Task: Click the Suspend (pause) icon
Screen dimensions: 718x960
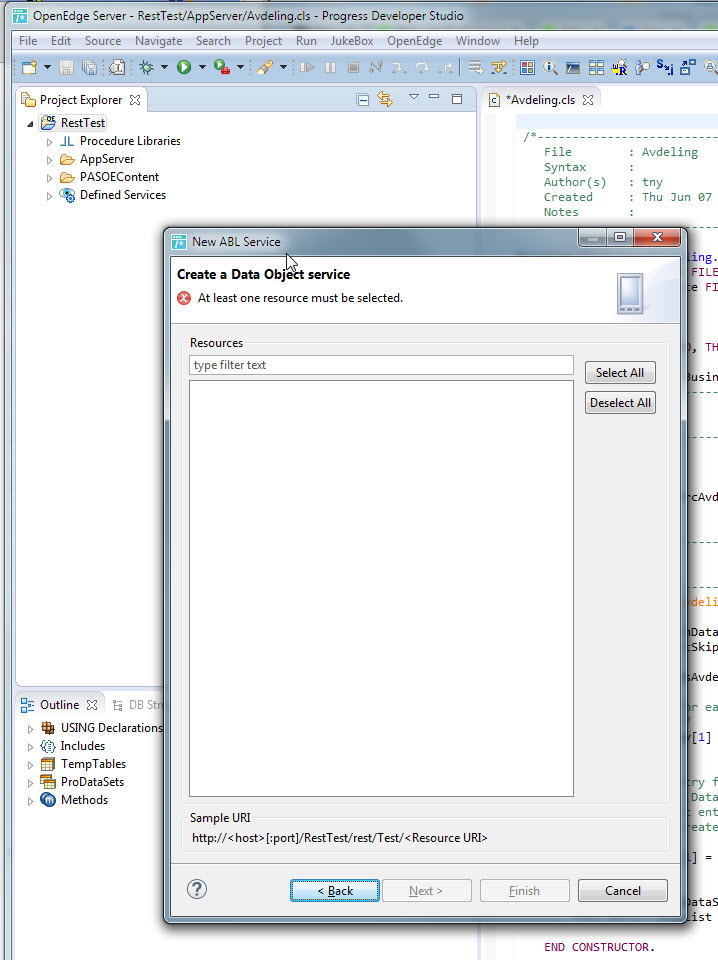Action: click(x=331, y=67)
